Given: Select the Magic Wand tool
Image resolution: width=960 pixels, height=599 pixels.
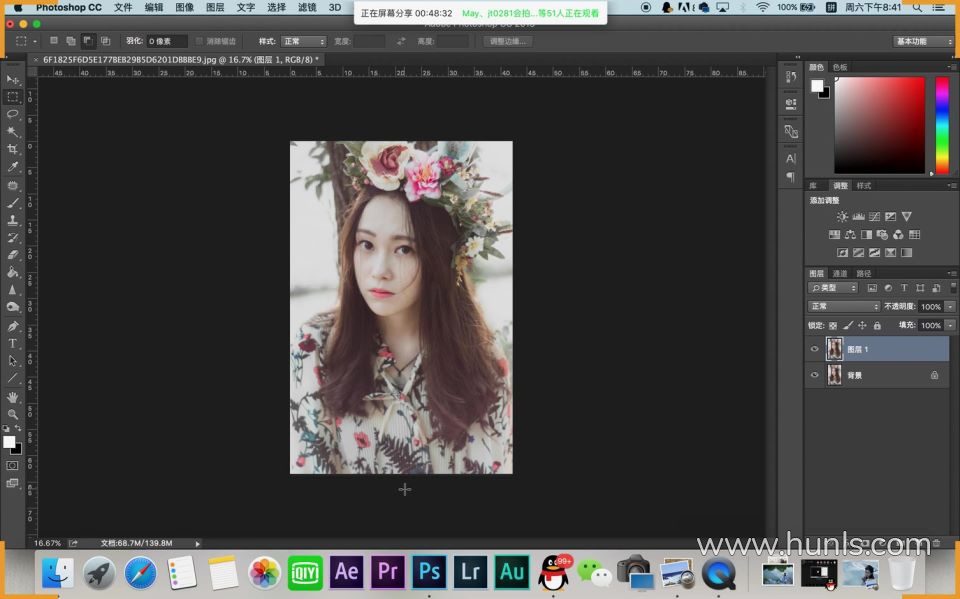Looking at the screenshot, I should 12,131.
